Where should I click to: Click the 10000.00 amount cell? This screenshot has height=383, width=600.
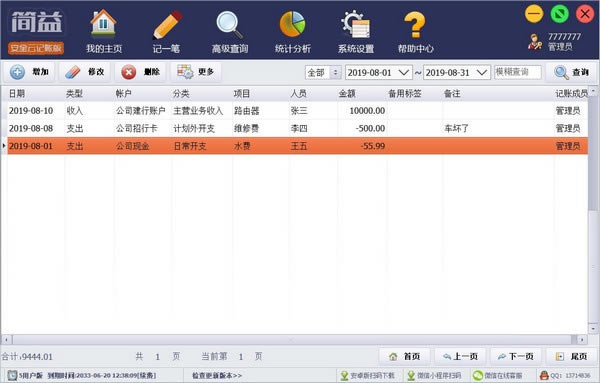[367, 111]
